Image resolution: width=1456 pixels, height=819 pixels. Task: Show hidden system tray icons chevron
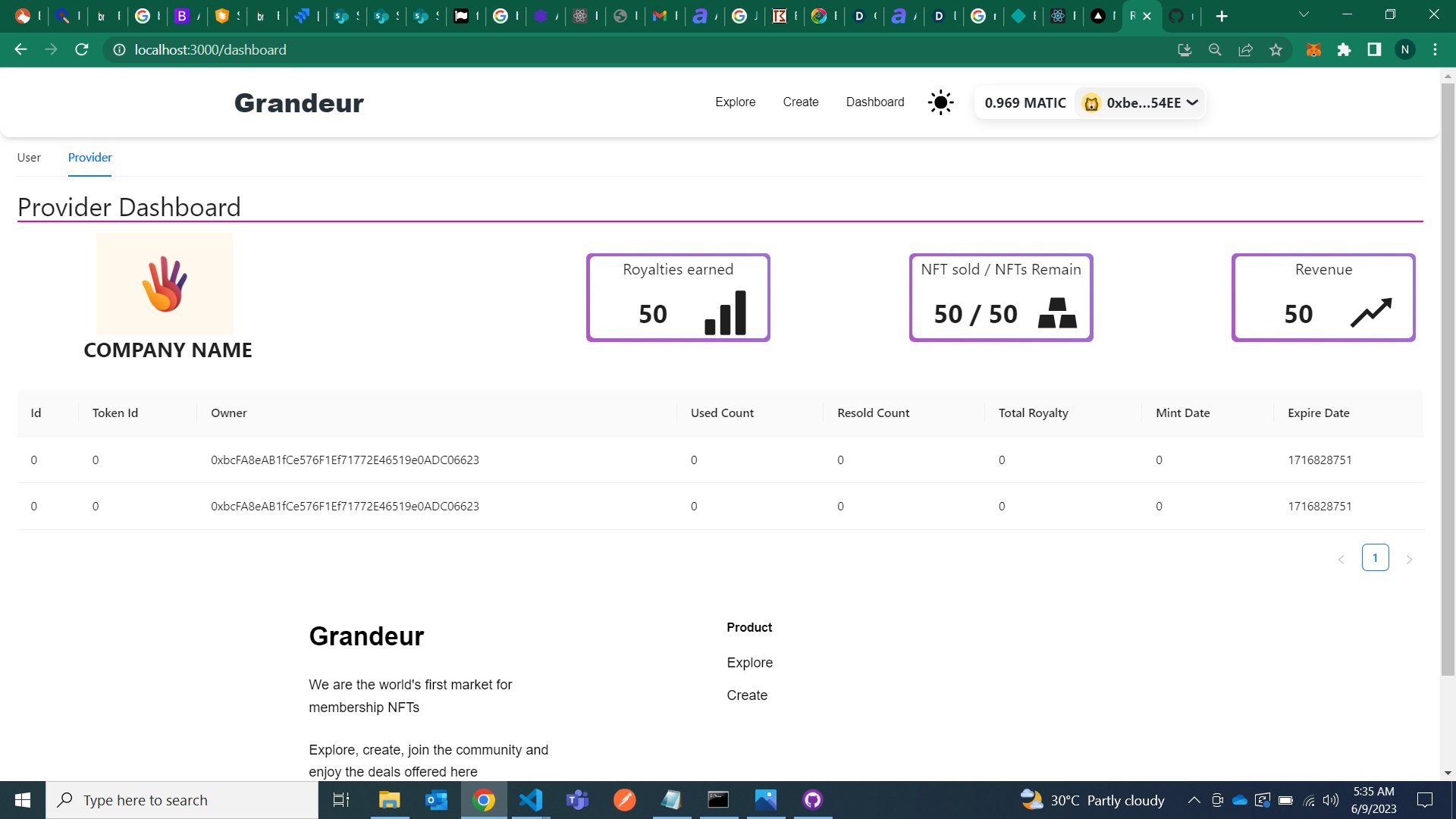point(1194,800)
